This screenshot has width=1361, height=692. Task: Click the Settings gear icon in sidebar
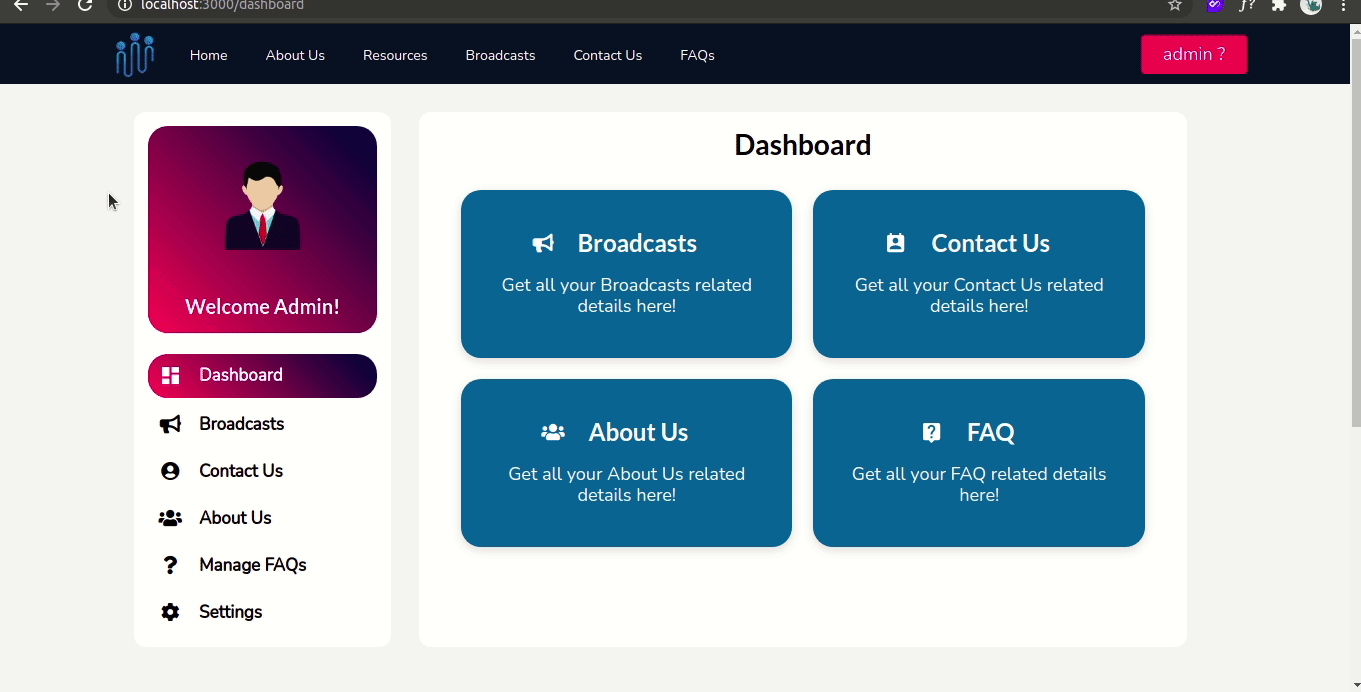tap(170, 612)
